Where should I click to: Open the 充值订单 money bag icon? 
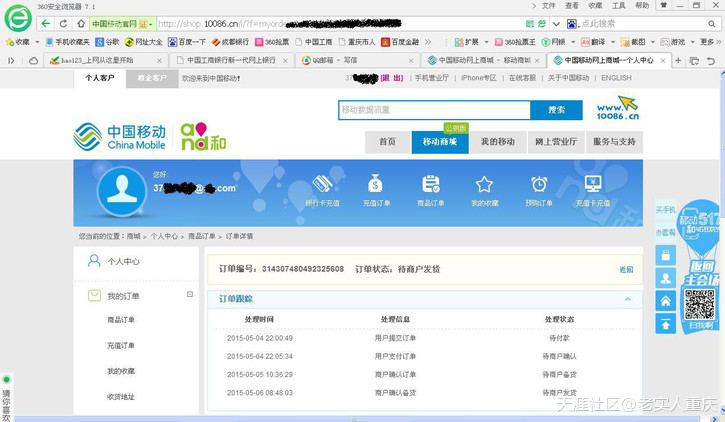[x=375, y=184]
